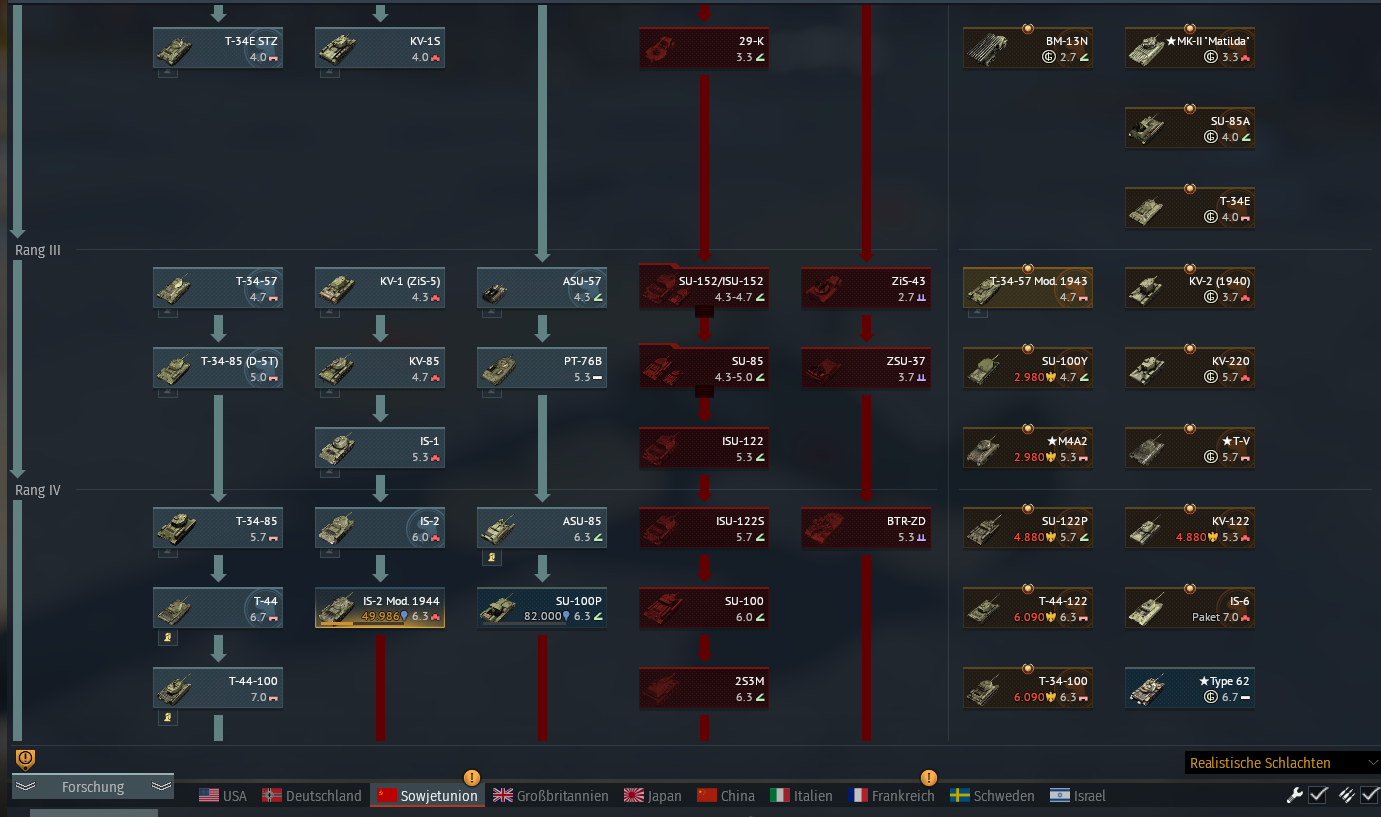1381x817 pixels.
Task: Click the warning badge above the Frankreich tab
Action: pos(929,777)
